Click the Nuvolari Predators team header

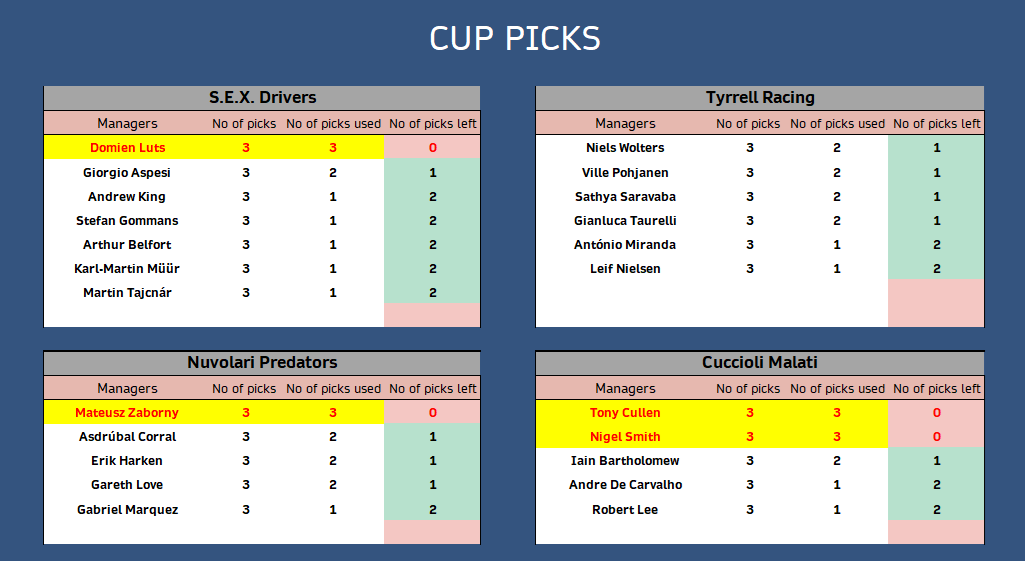click(x=262, y=362)
